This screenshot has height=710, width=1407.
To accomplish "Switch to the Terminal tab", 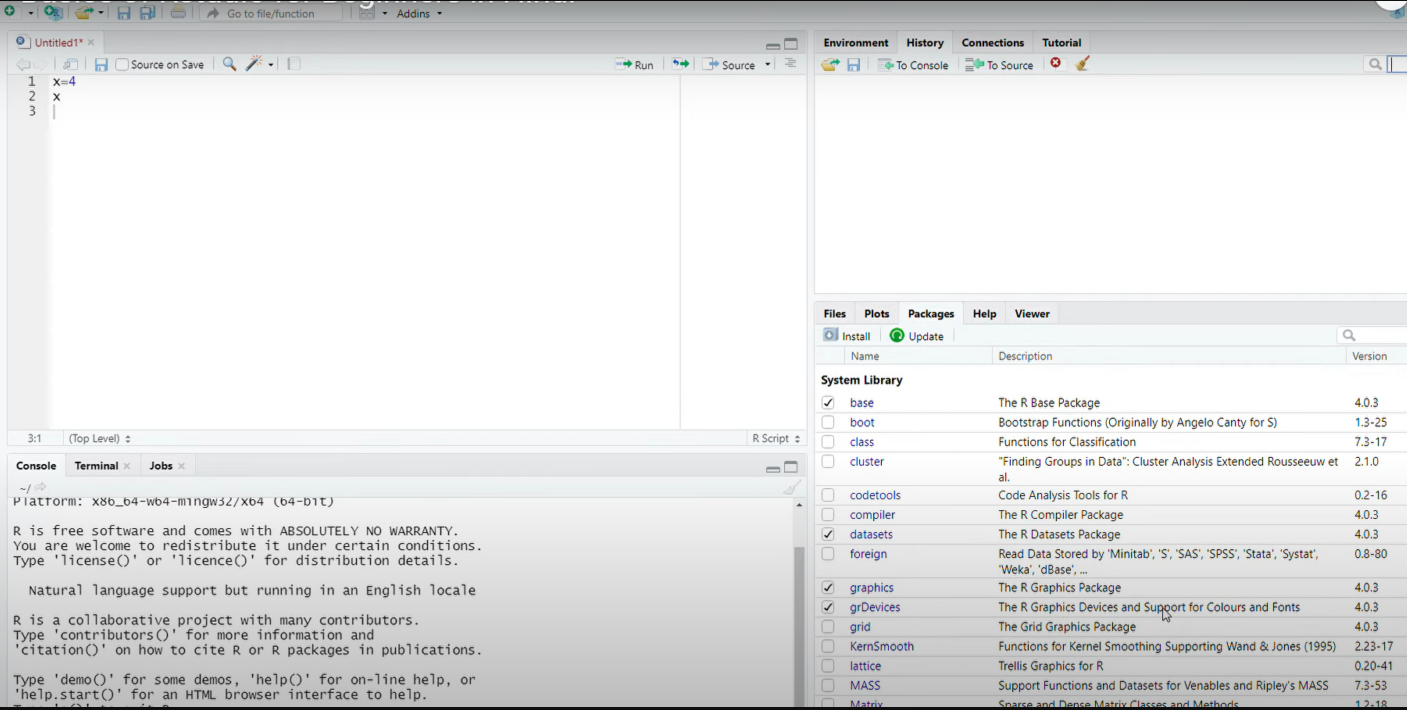I will [x=96, y=466].
